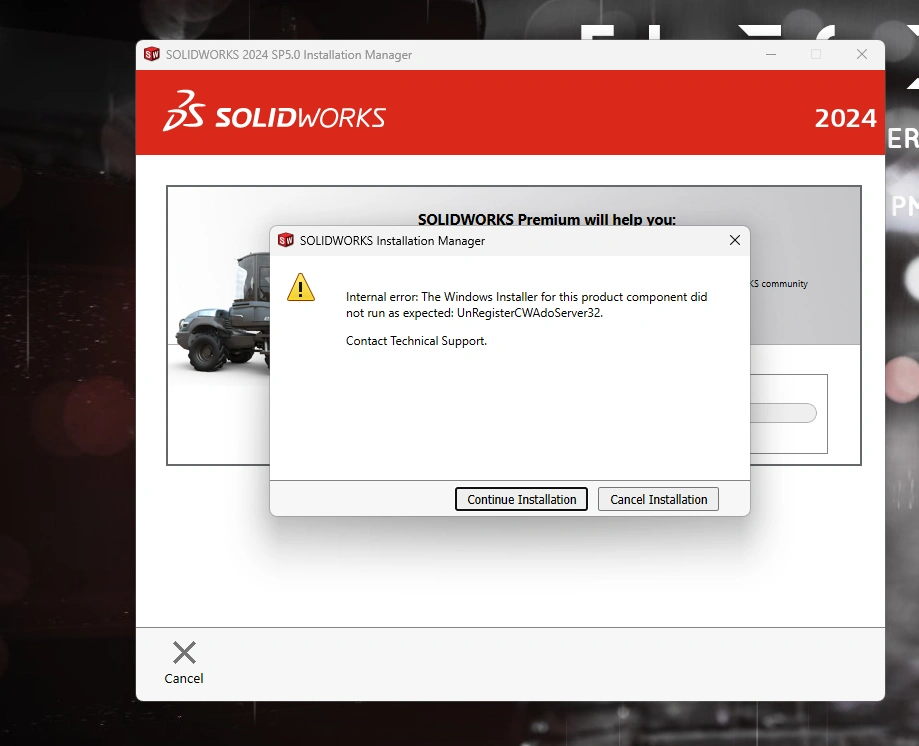Click the 3DS SOLIDWORKS logo in banner
Viewport: 919px width, 746px height.
click(x=274, y=111)
